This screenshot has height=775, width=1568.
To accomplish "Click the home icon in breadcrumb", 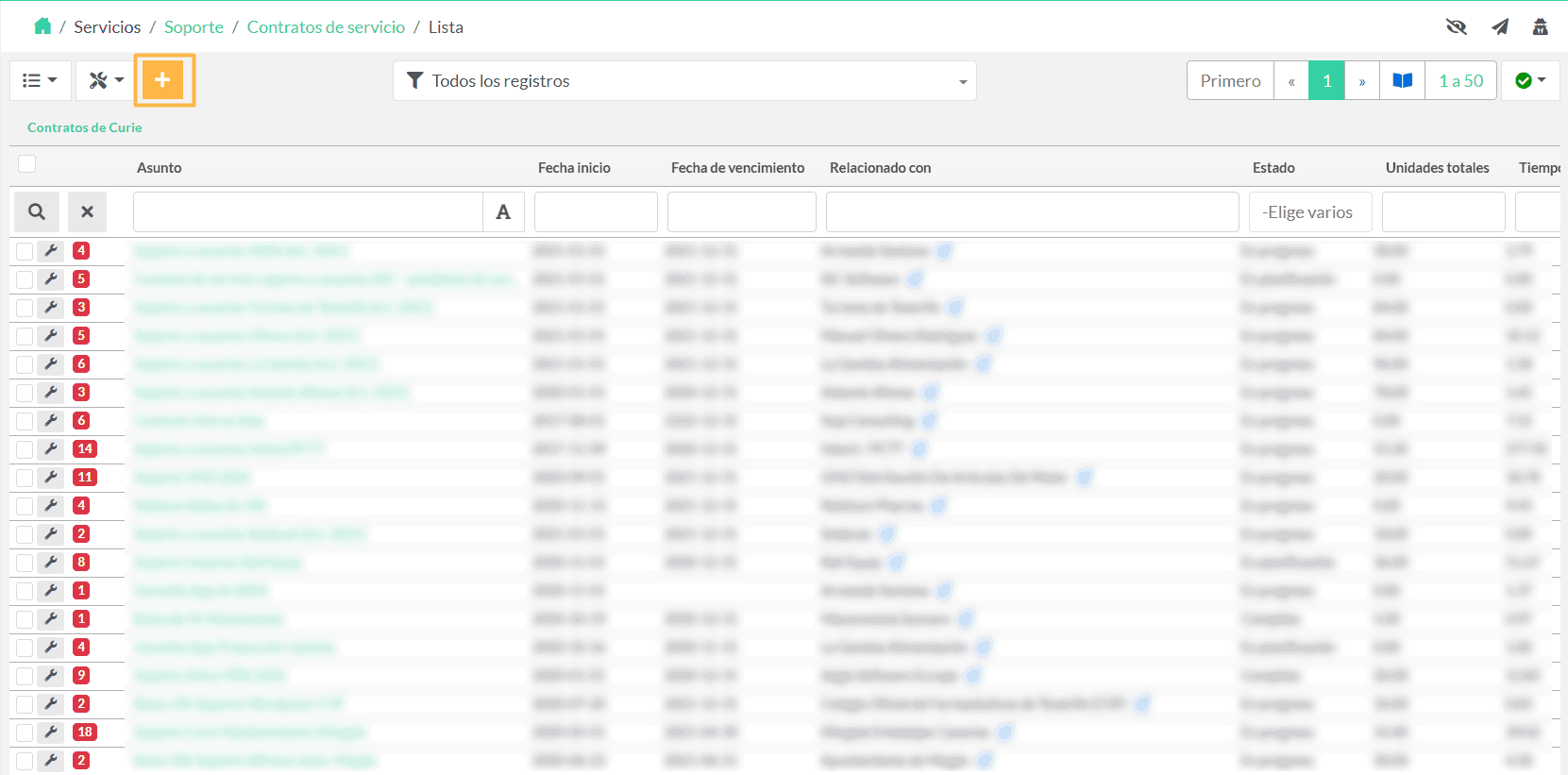I will tap(42, 26).
